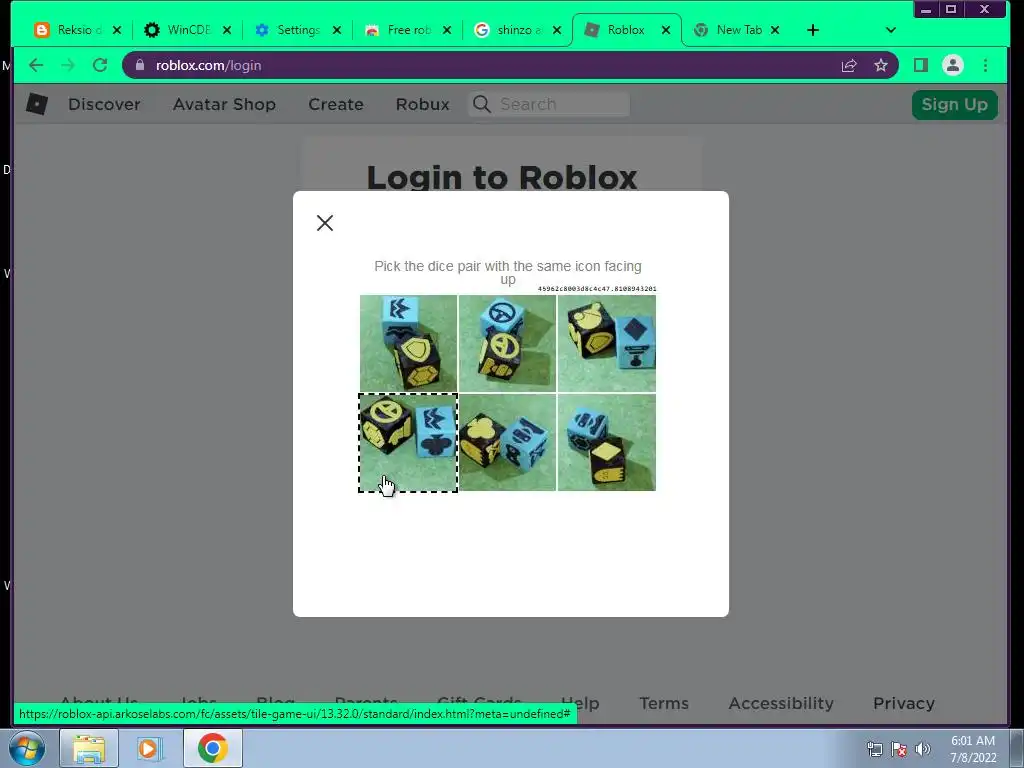Viewport: 1024px width, 768px height.
Task: Click the green Sign Up button
Action: click(954, 104)
